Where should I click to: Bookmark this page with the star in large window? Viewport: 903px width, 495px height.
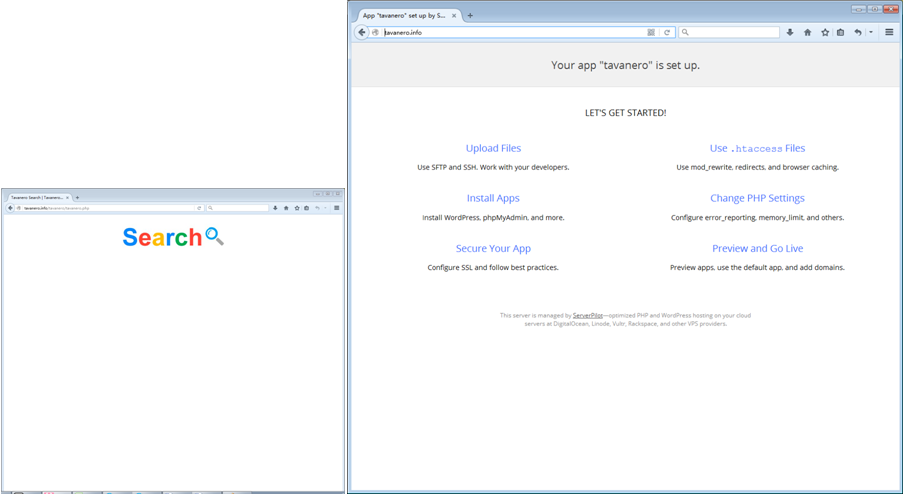825,32
